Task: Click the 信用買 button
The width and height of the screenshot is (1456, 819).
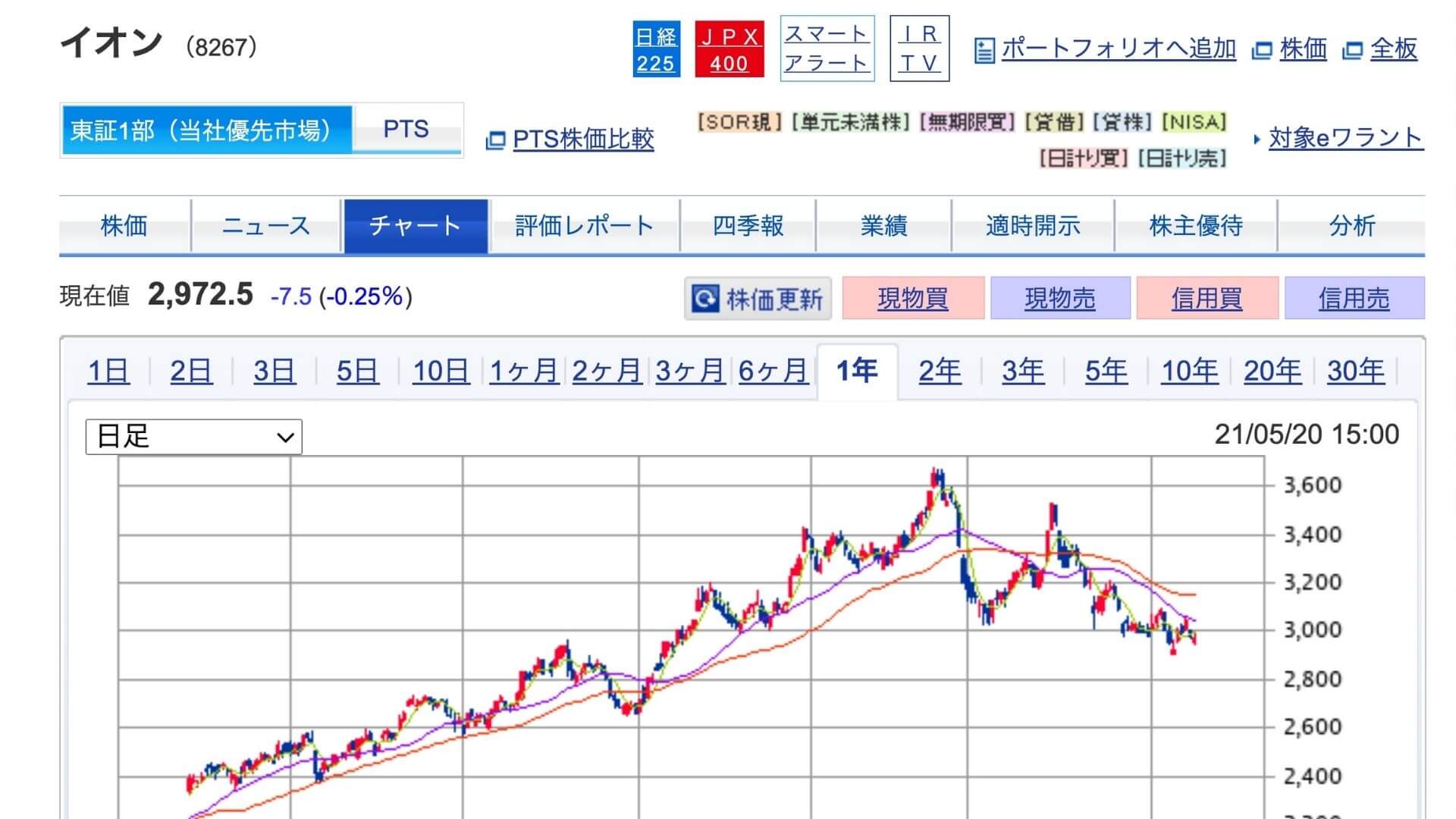Action: click(1207, 298)
